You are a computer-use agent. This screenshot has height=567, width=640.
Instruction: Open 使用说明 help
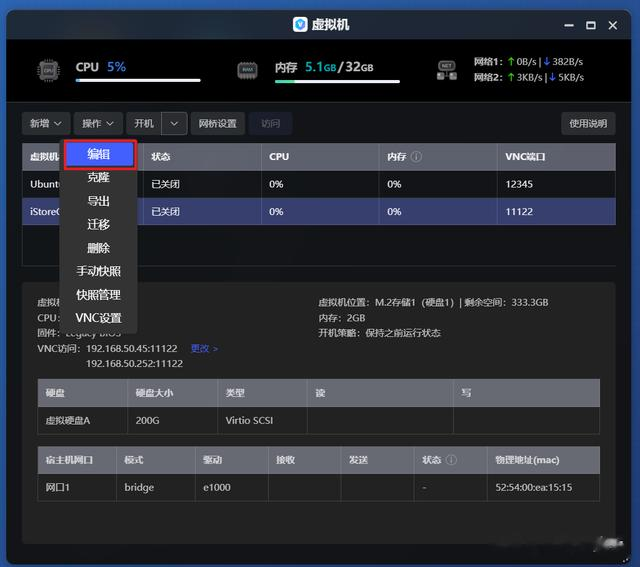[588, 123]
